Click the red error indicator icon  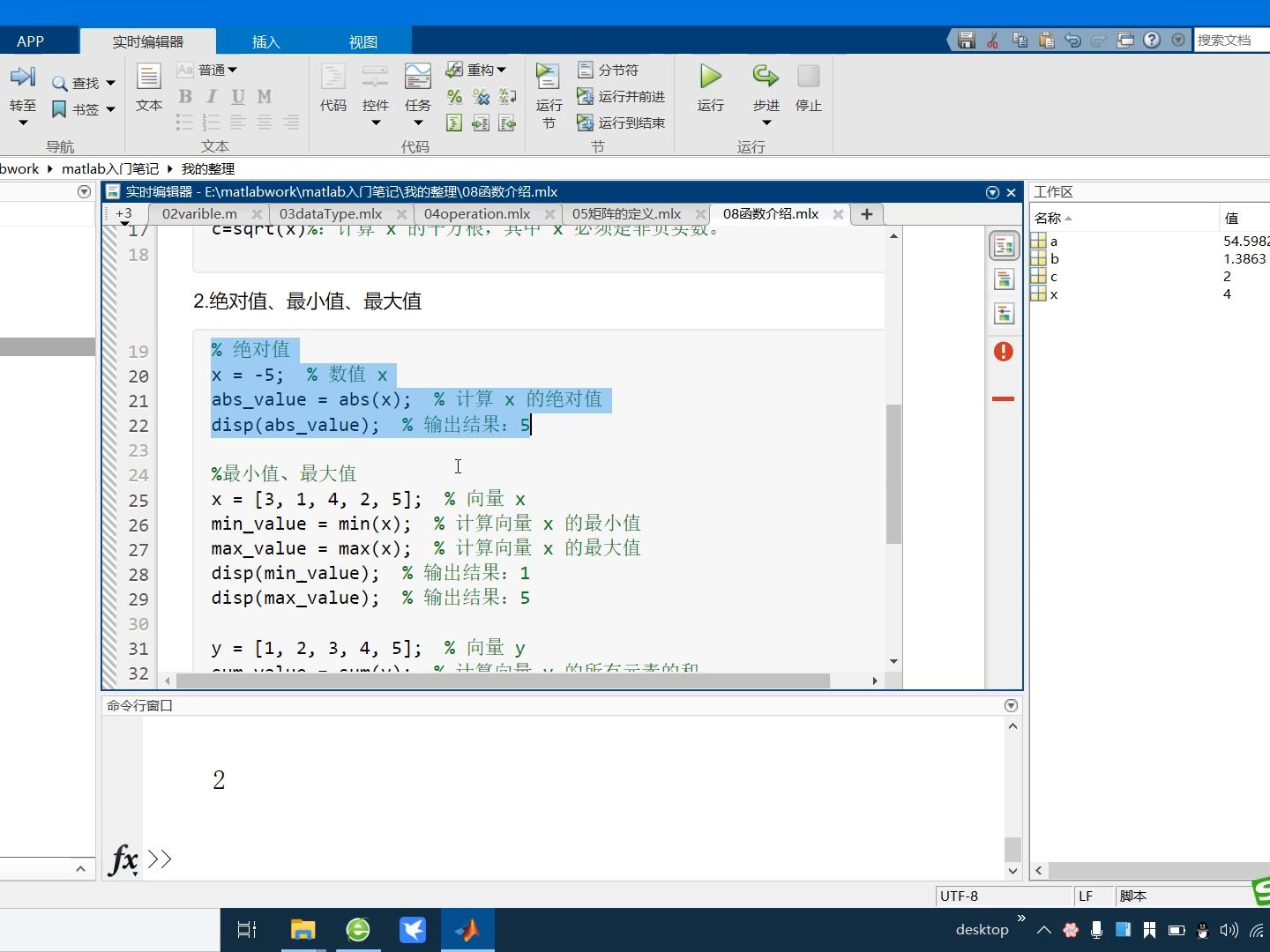pos(1004,352)
